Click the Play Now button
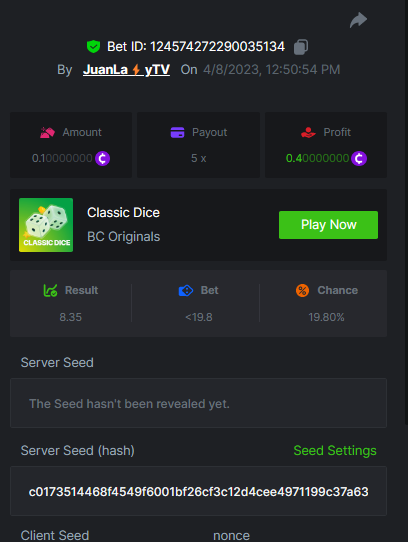 click(x=328, y=225)
